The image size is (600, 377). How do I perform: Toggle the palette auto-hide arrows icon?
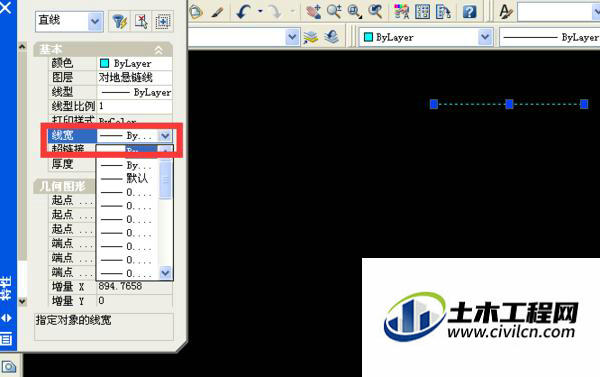tap(7, 318)
